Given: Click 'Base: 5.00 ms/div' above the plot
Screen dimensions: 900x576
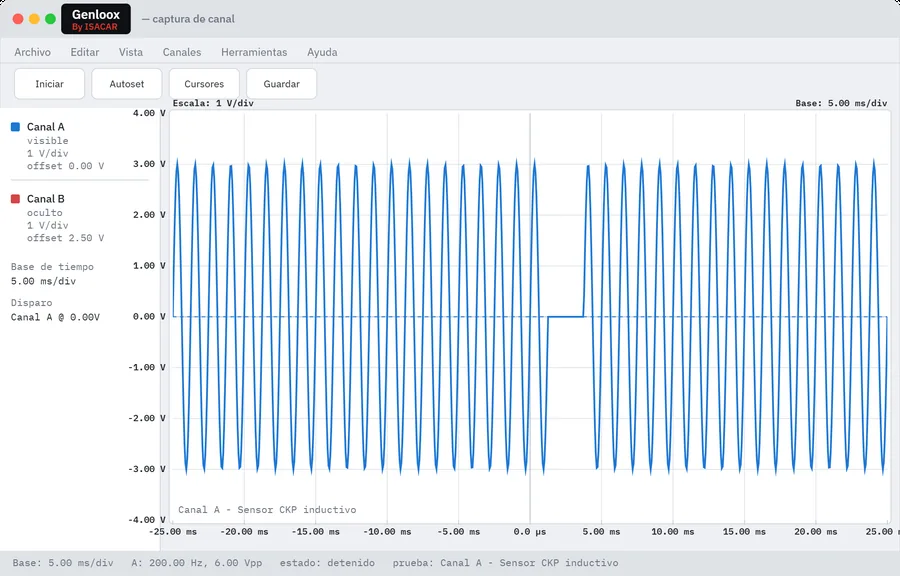Looking at the screenshot, I should [841, 103].
